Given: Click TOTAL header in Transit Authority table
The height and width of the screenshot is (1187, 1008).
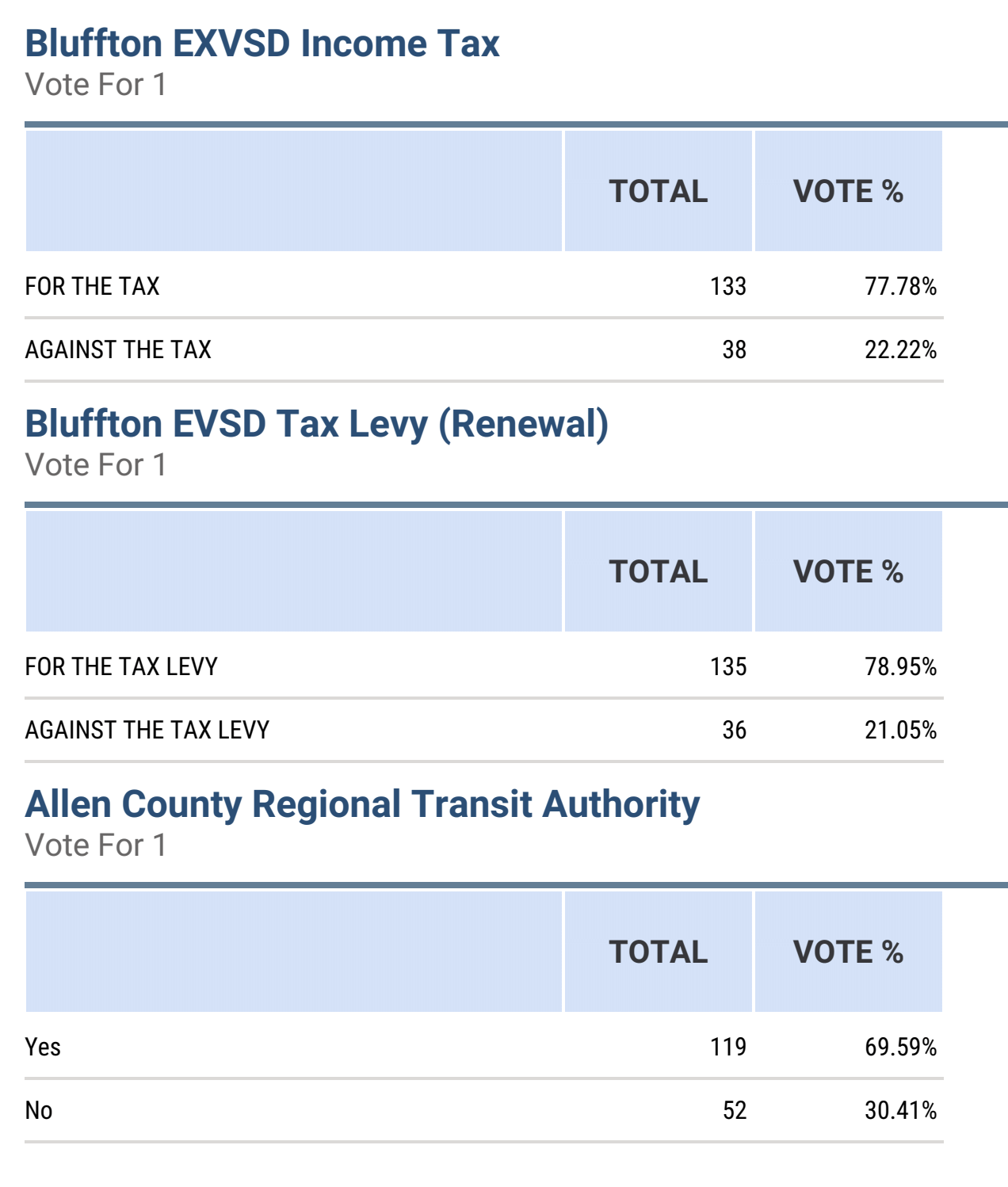Looking at the screenshot, I should pos(659,952).
